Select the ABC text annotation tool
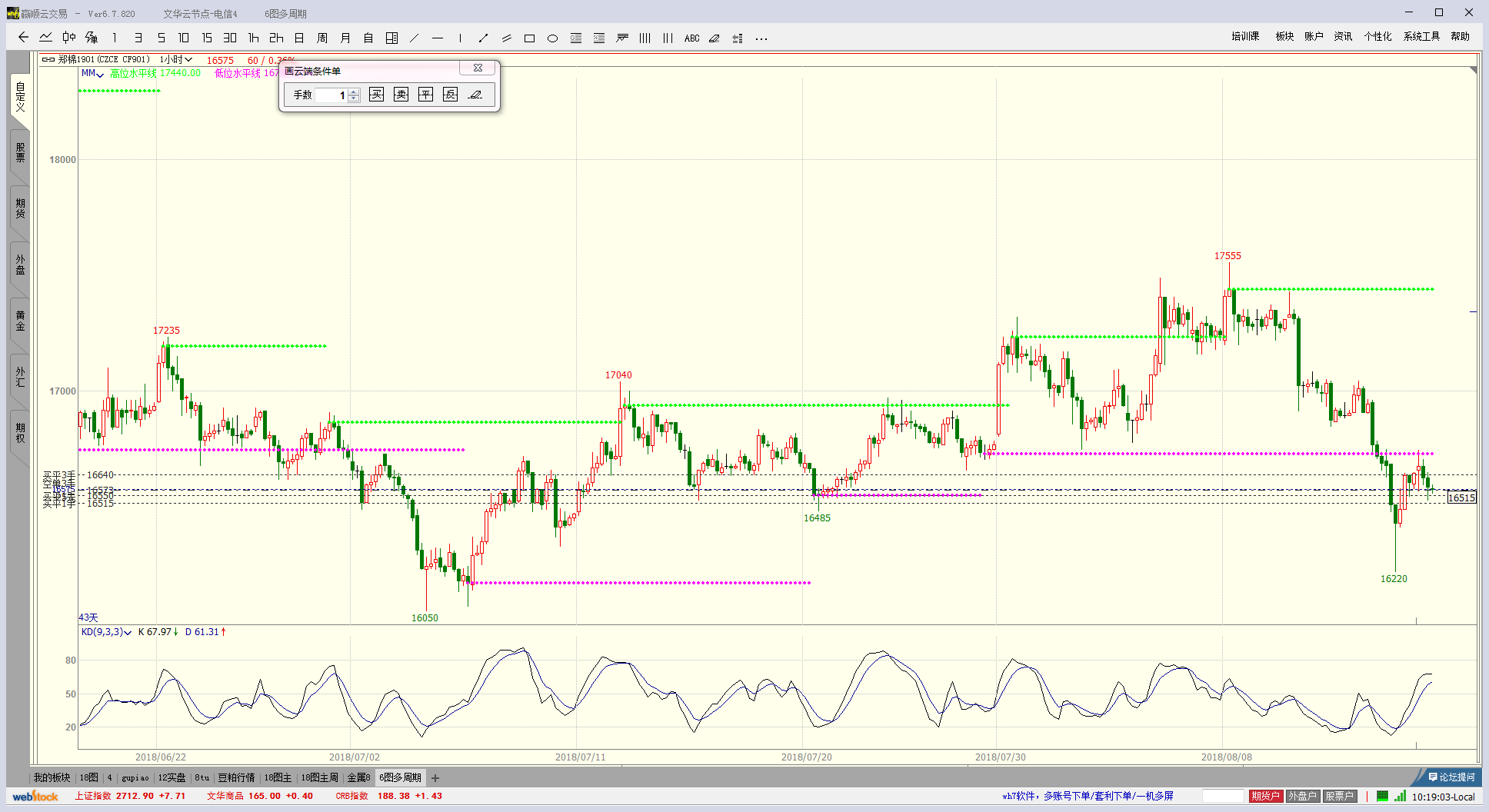The height and width of the screenshot is (812, 1489). pos(692,38)
